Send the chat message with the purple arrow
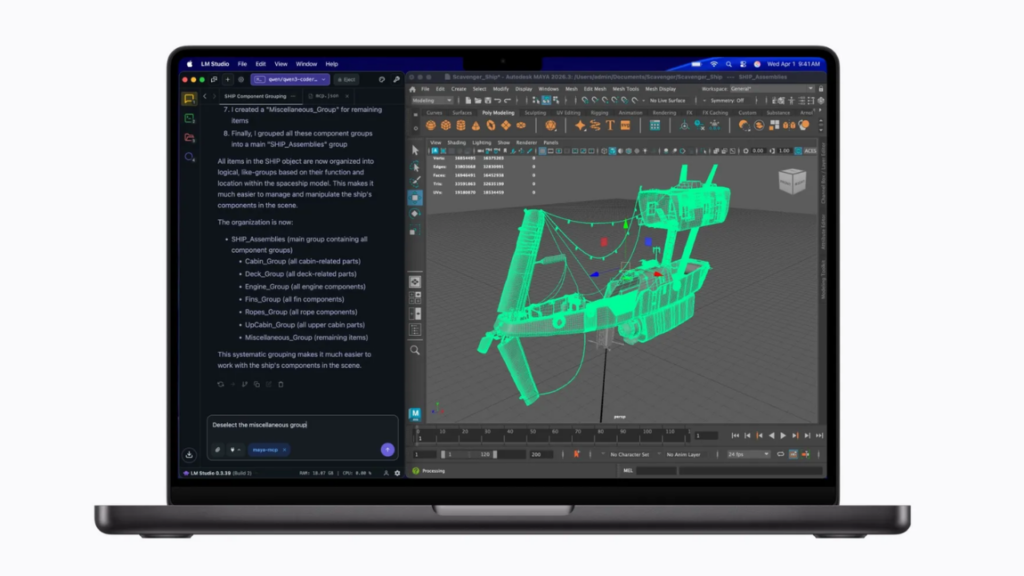Screen dimensions: 1024x576 click(387, 449)
